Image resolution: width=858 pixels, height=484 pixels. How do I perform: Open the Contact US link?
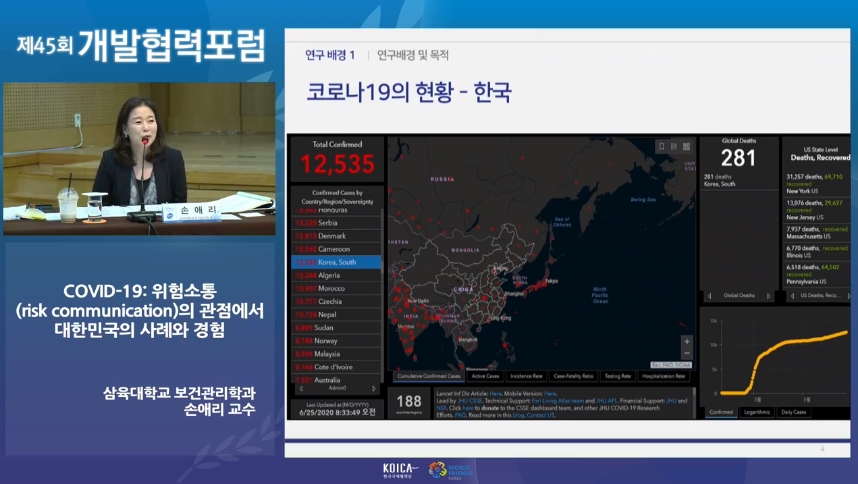[540, 415]
